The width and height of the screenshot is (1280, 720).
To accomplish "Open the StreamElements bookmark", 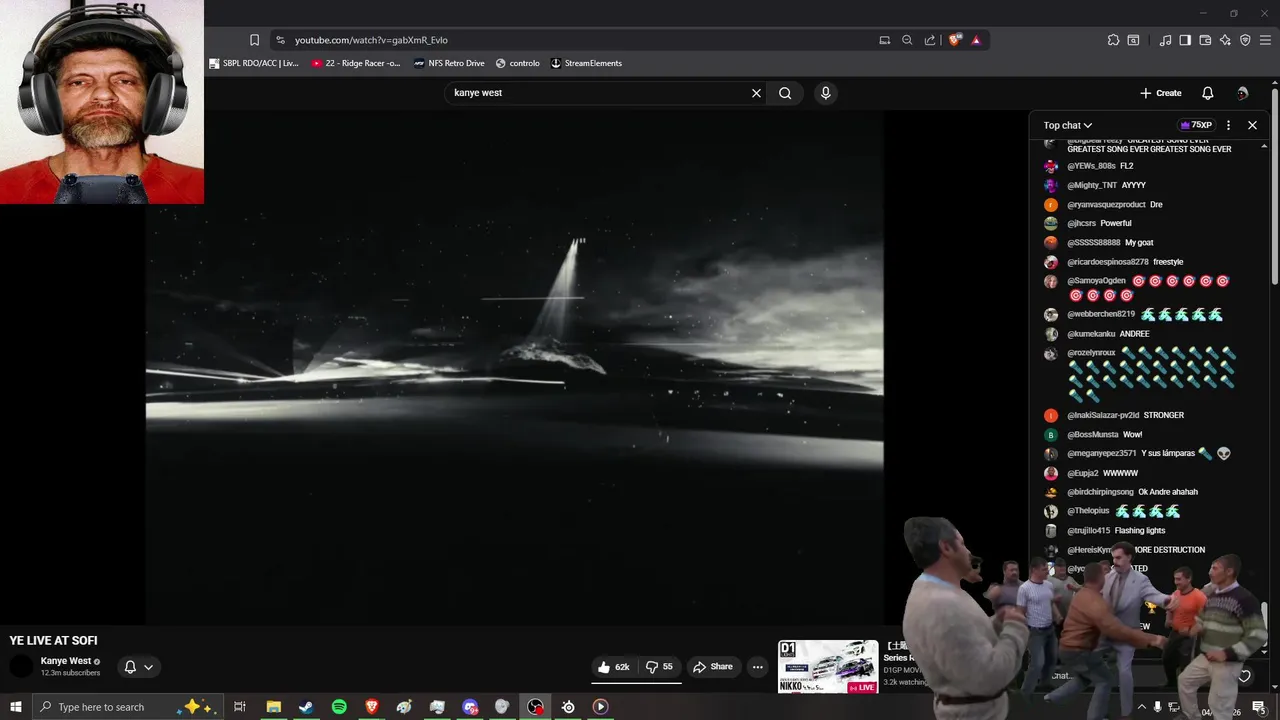I will (x=586, y=63).
